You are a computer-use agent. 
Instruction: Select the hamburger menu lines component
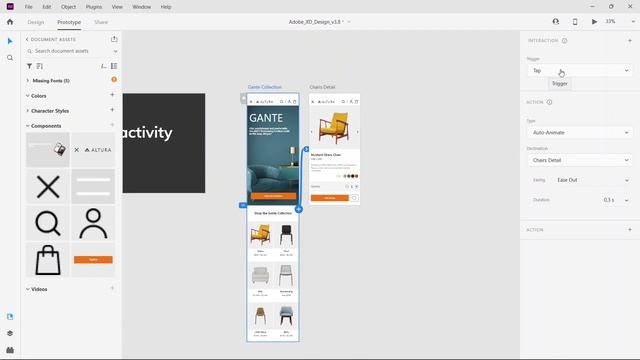click(93, 187)
